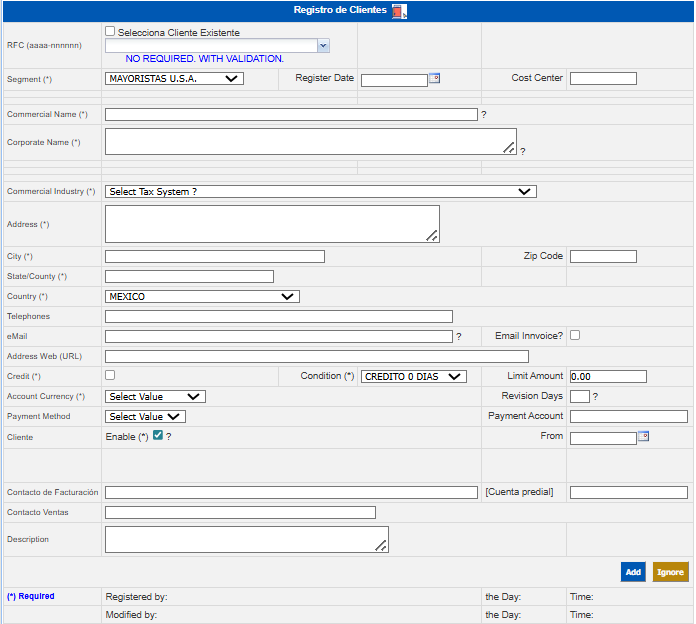Check Selecciona Cliente Existente box
The image size is (696, 624).
pyautogui.click(x=111, y=32)
